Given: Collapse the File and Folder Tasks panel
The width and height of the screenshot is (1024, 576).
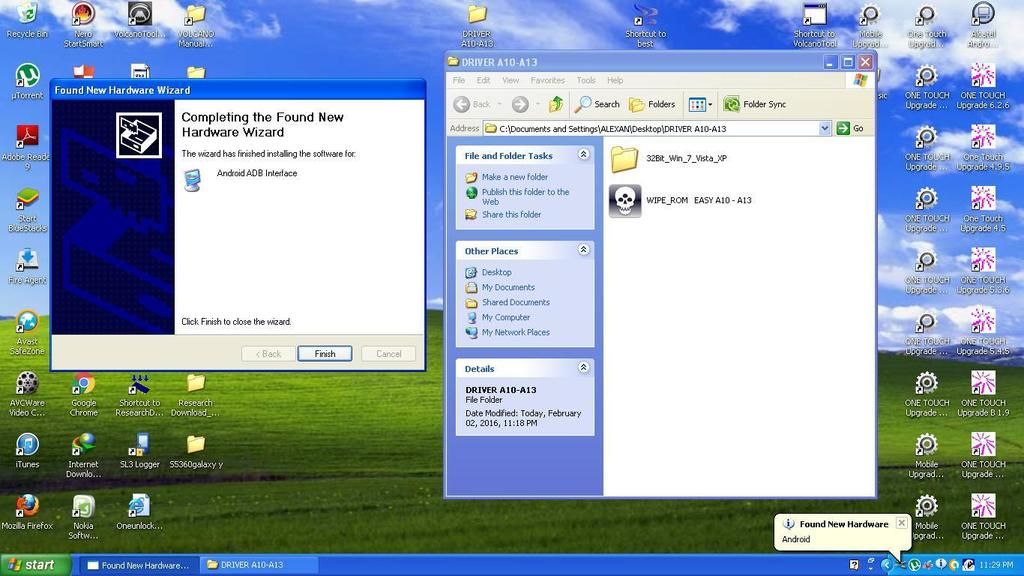Looking at the screenshot, I should coord(583,155).
